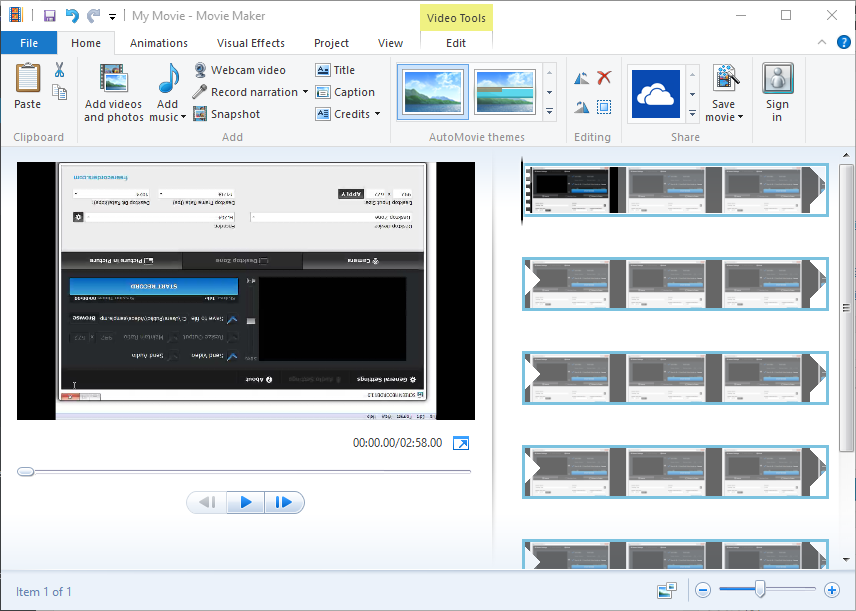The image size is (856, 611).
Task: Click the Snapshot camera icon
Action: pyautogui.click(x=200, y=114)
